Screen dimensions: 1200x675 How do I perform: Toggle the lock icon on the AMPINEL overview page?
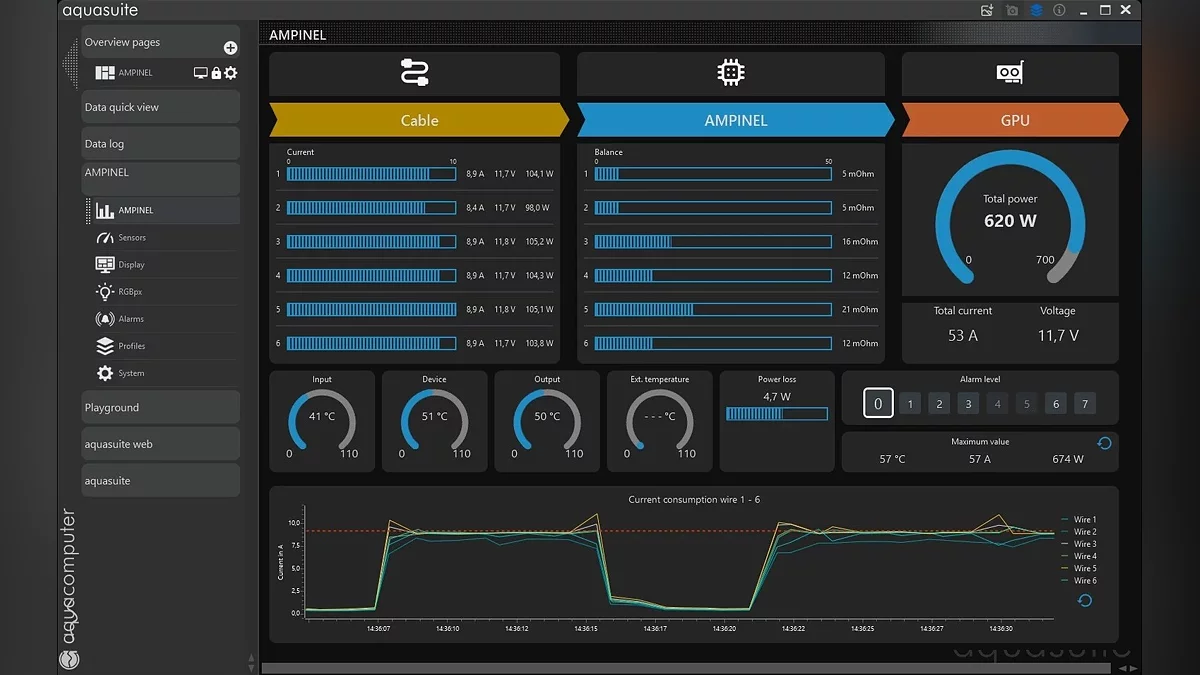point(216,73)
